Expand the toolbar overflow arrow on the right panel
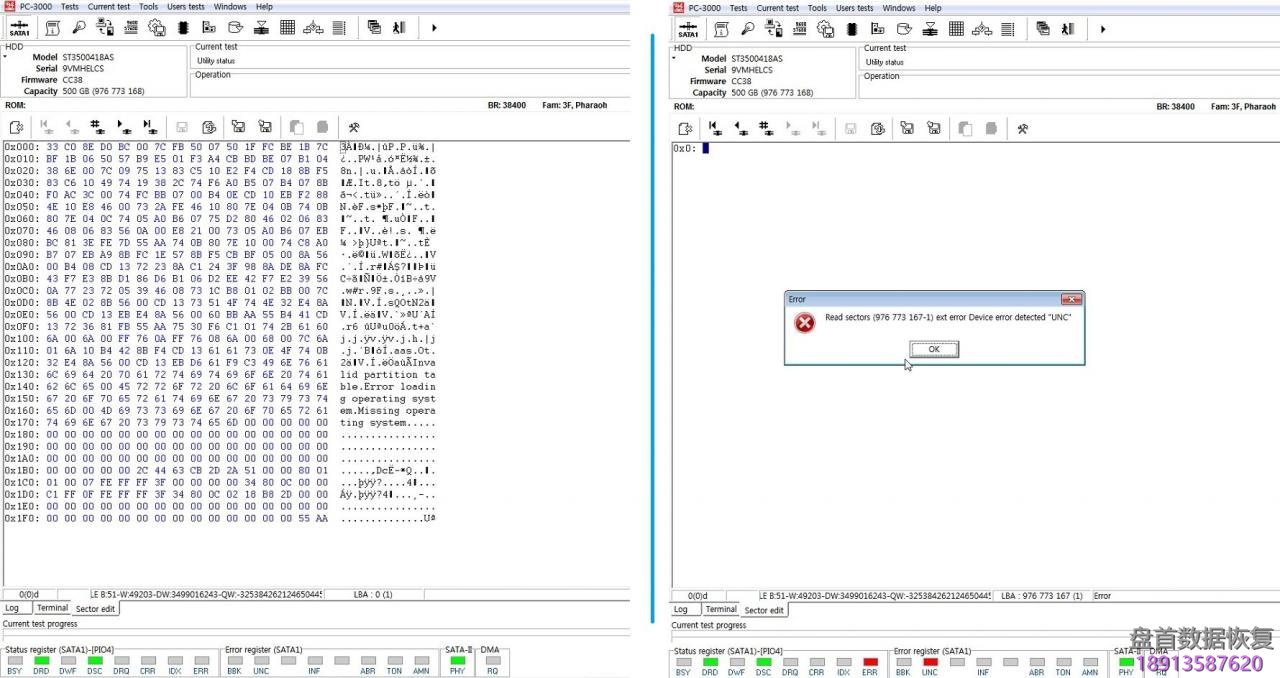 point(1101,29)
